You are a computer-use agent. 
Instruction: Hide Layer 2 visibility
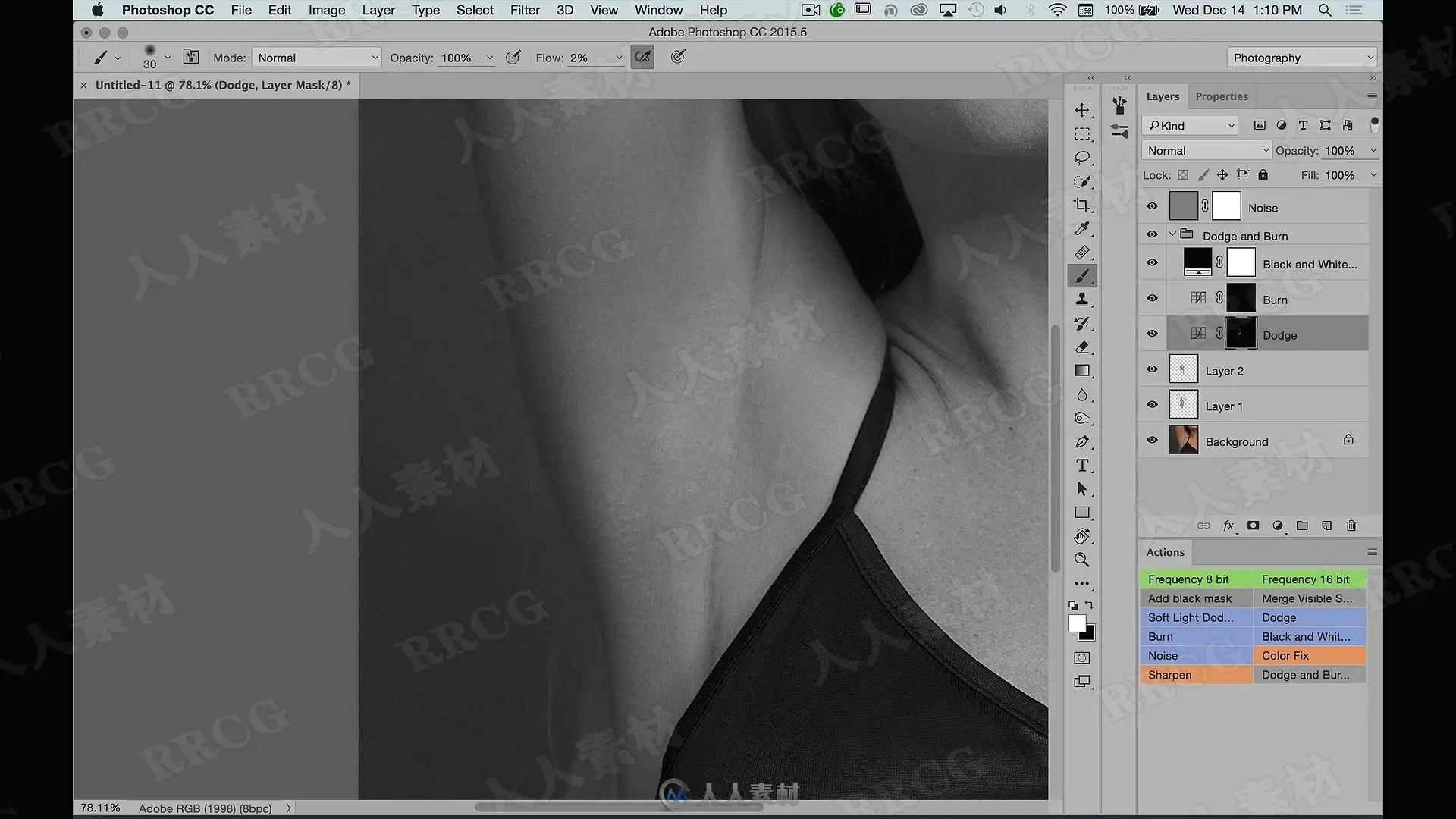[1152, 369]
